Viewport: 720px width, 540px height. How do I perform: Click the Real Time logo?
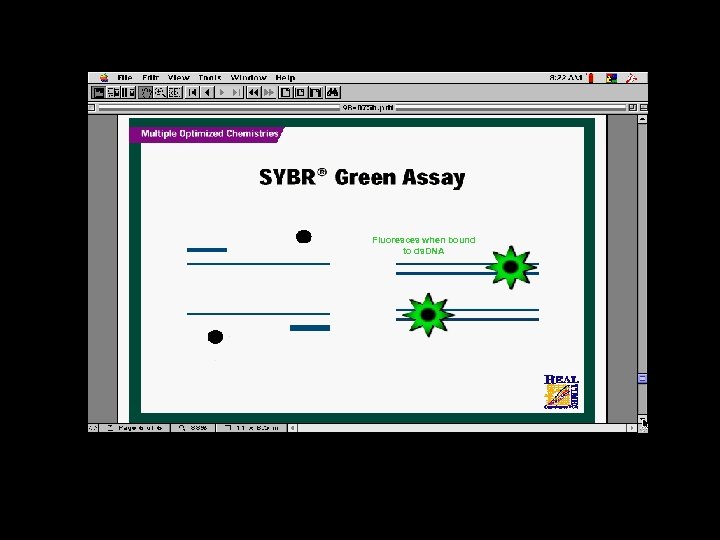pos(561,392)
